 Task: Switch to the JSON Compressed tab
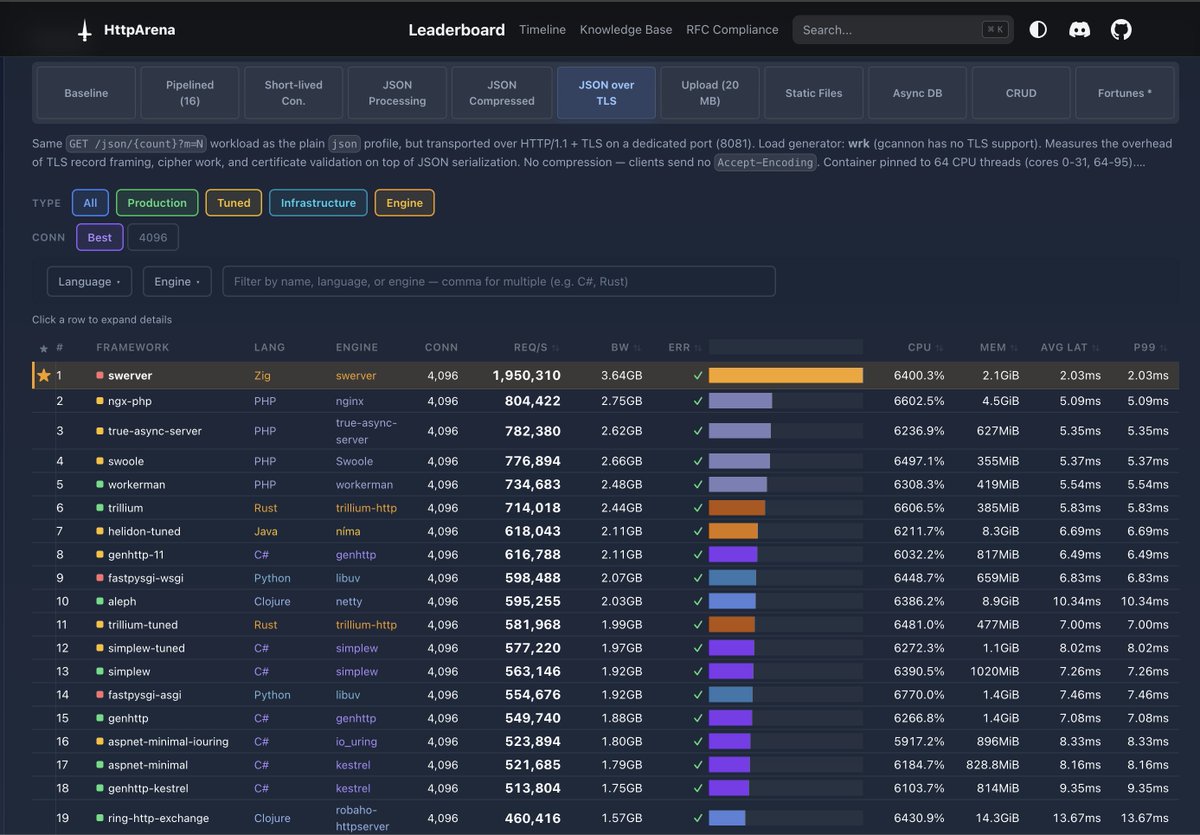tap(501, 93)
